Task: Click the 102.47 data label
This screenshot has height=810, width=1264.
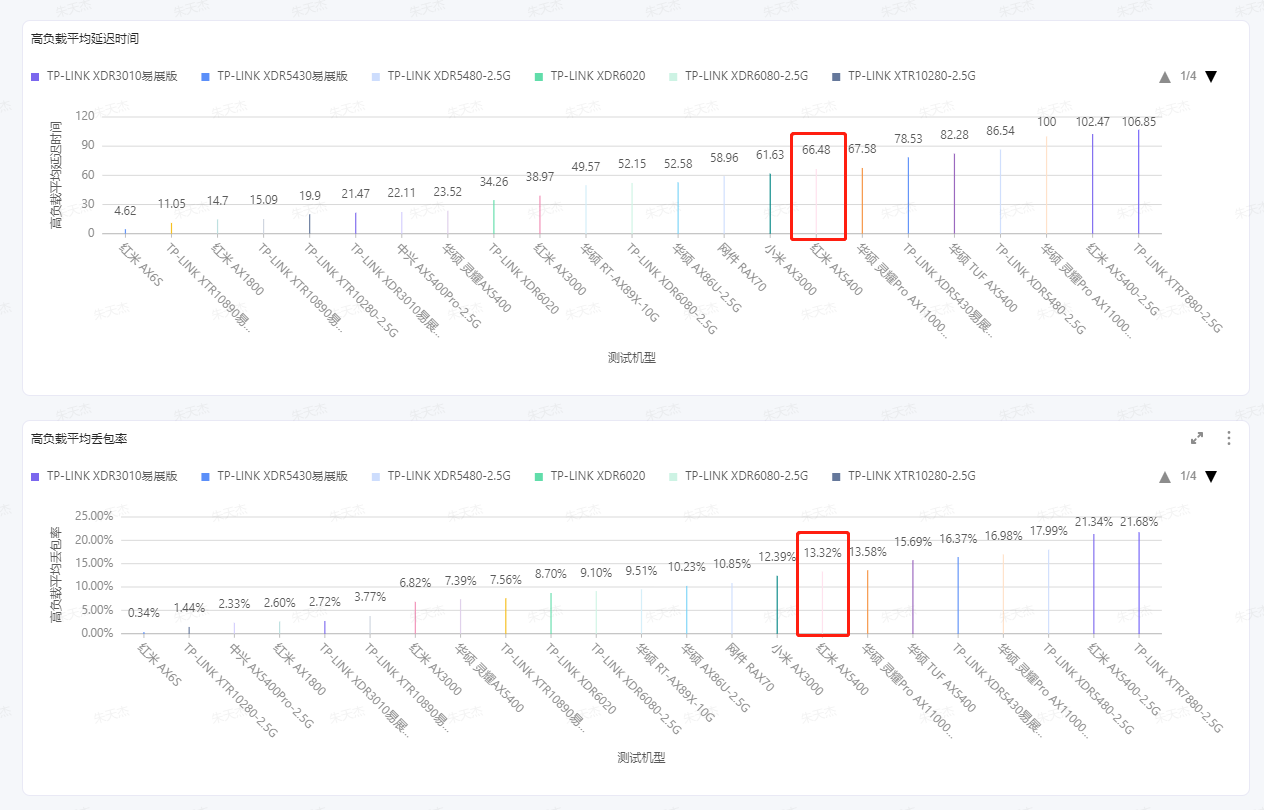Action: tap(1092, 122)
